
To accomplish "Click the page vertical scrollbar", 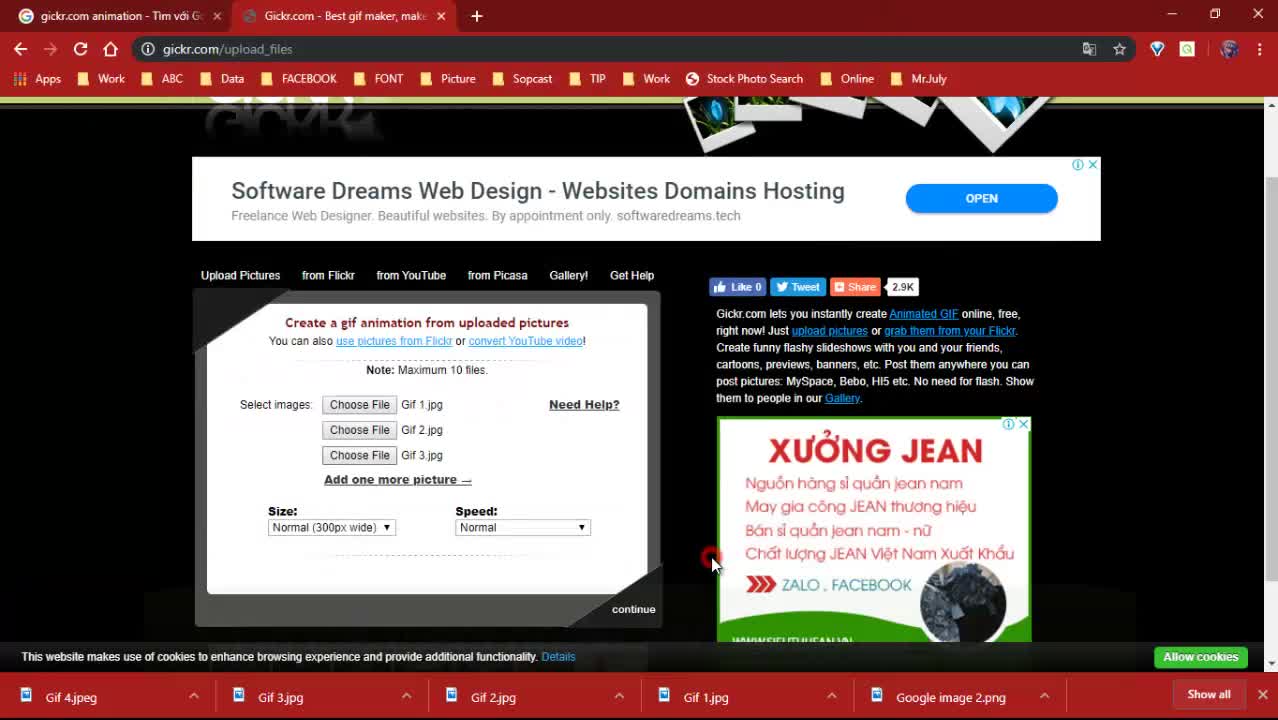I will pyautogui.click(x=1271, y=380).
